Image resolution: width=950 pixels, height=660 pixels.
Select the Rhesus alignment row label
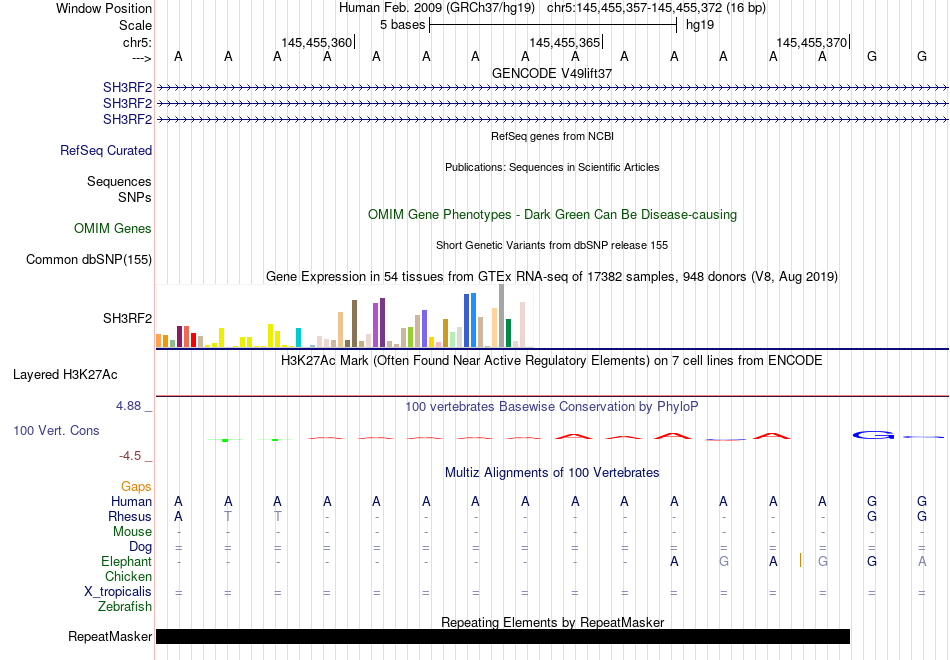(130, 516)
